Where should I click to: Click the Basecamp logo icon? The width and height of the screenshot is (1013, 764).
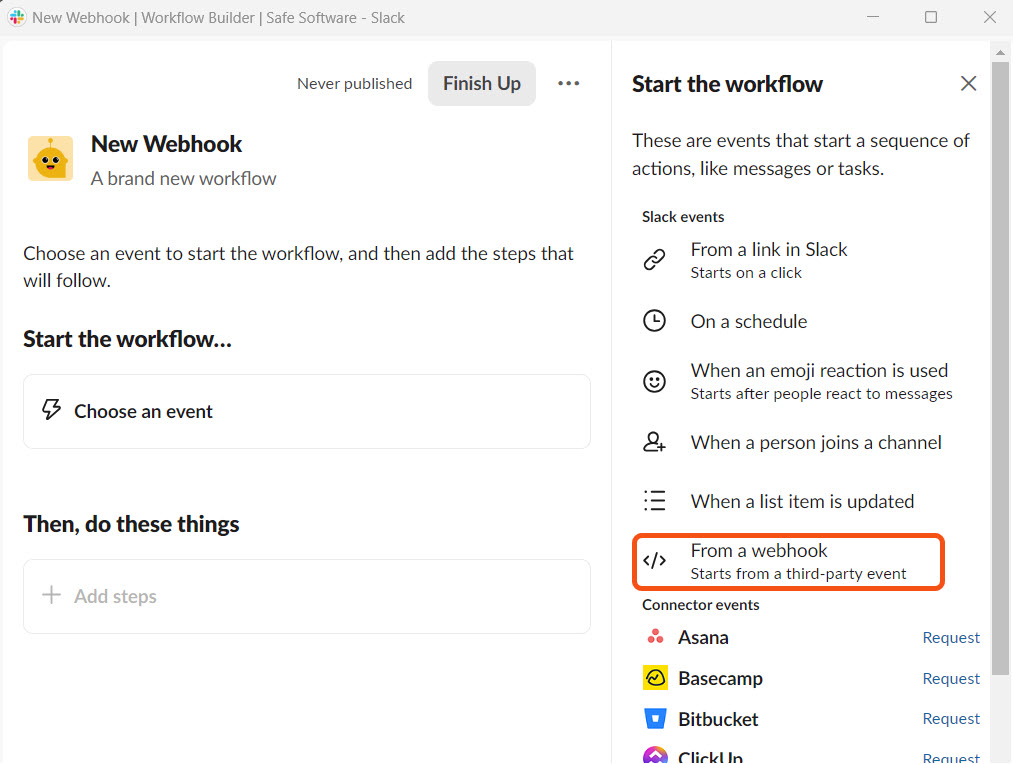(x=655, y=678)
